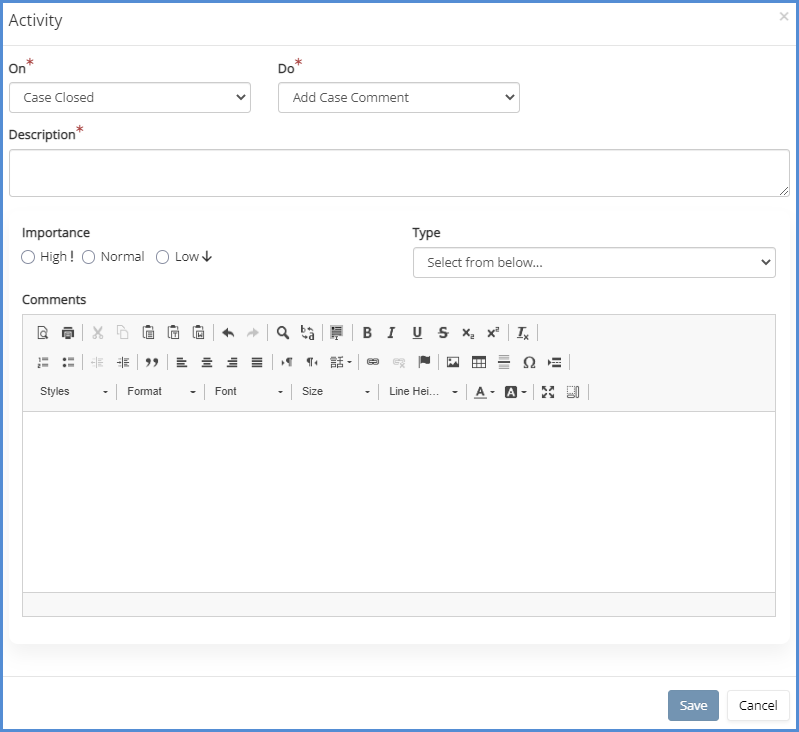799x732 pixels.
Task: Toggle italic text formatting
Action: (x=392, y=333)
